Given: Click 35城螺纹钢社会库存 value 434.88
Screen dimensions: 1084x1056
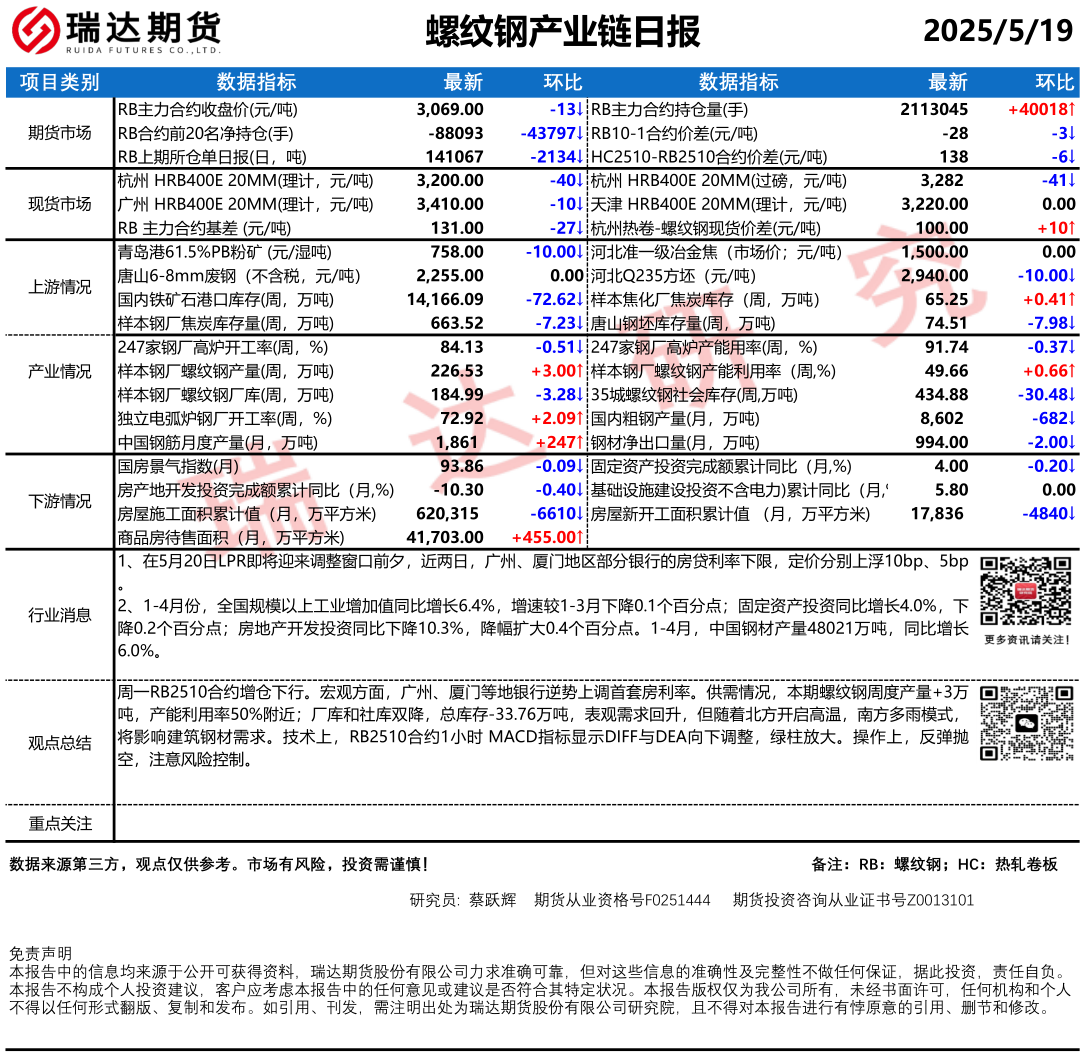Looking at the screenshot, I should pyautogui.click(x=942, y=395).
